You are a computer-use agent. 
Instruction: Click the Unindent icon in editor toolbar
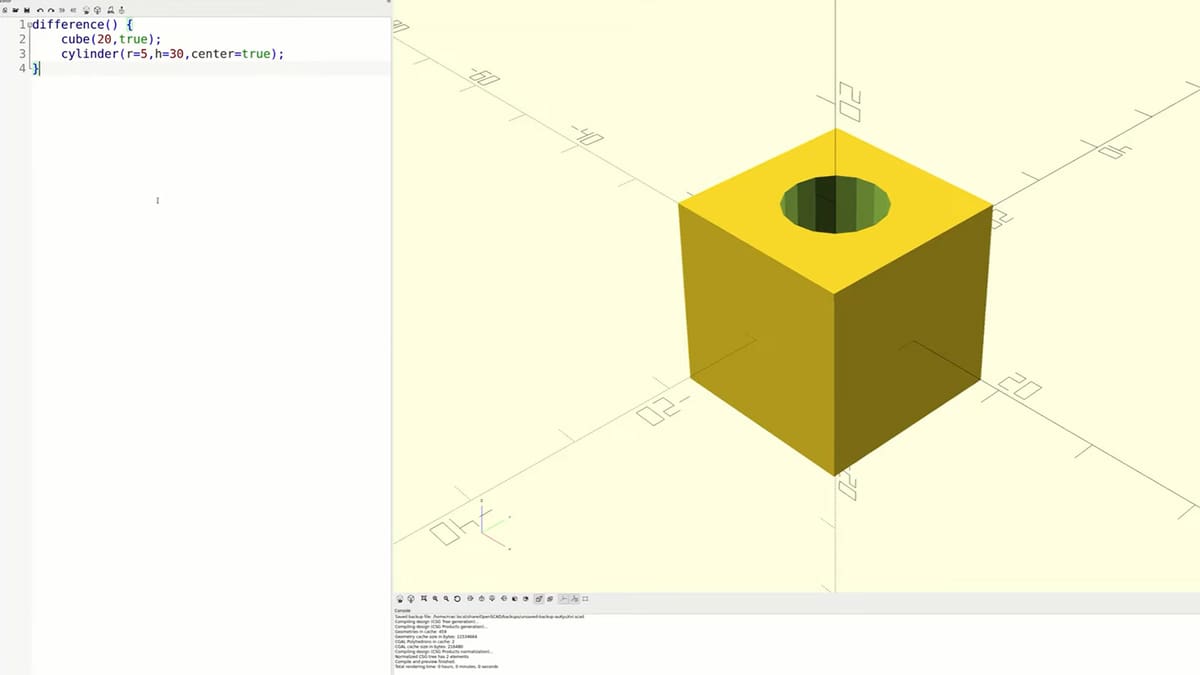pyautogui.click(x=62, y=10)
